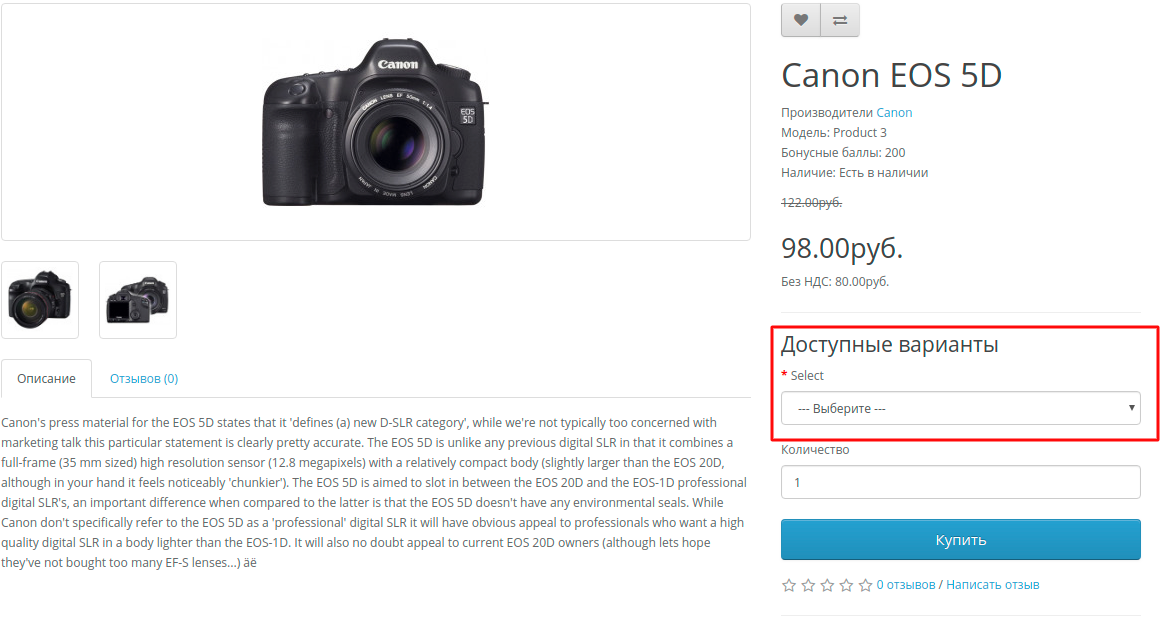Viewport: 1169px width, 640px height.
Task: Open the main Canon camera product image
Action: click(x=375, y=122)
